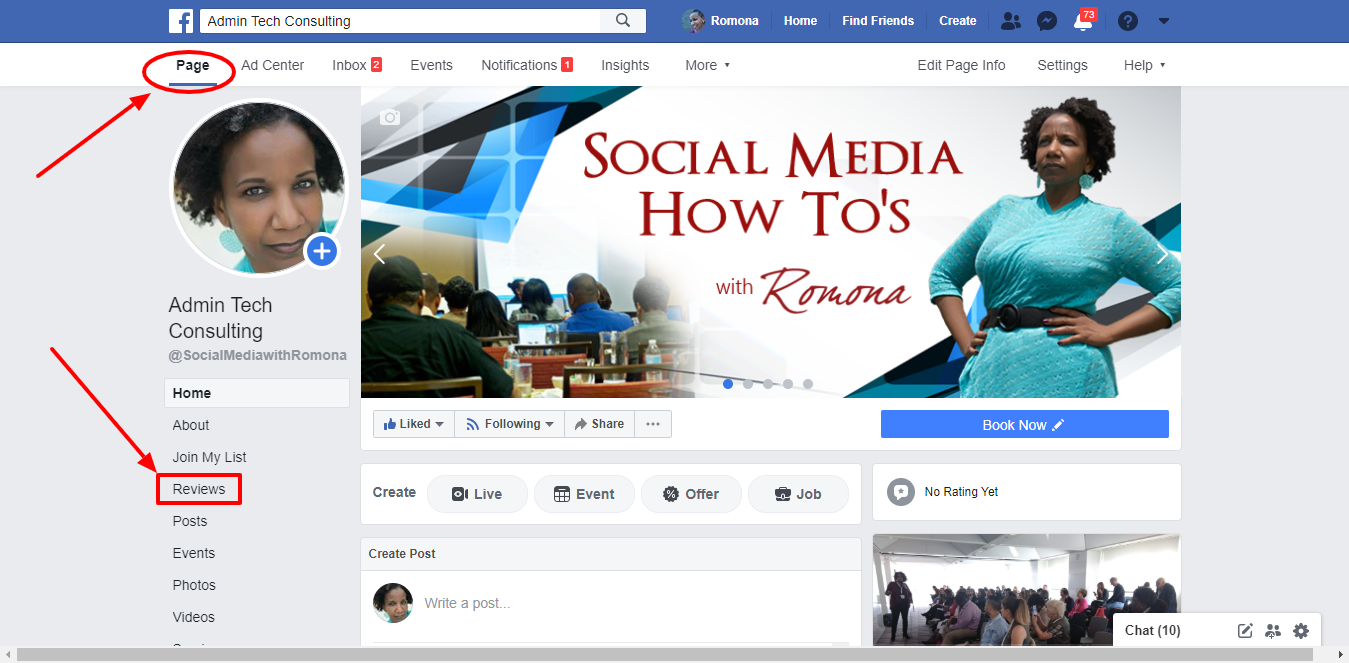
Task: Click the search magnifier button
Action: (x=623, y=21)
